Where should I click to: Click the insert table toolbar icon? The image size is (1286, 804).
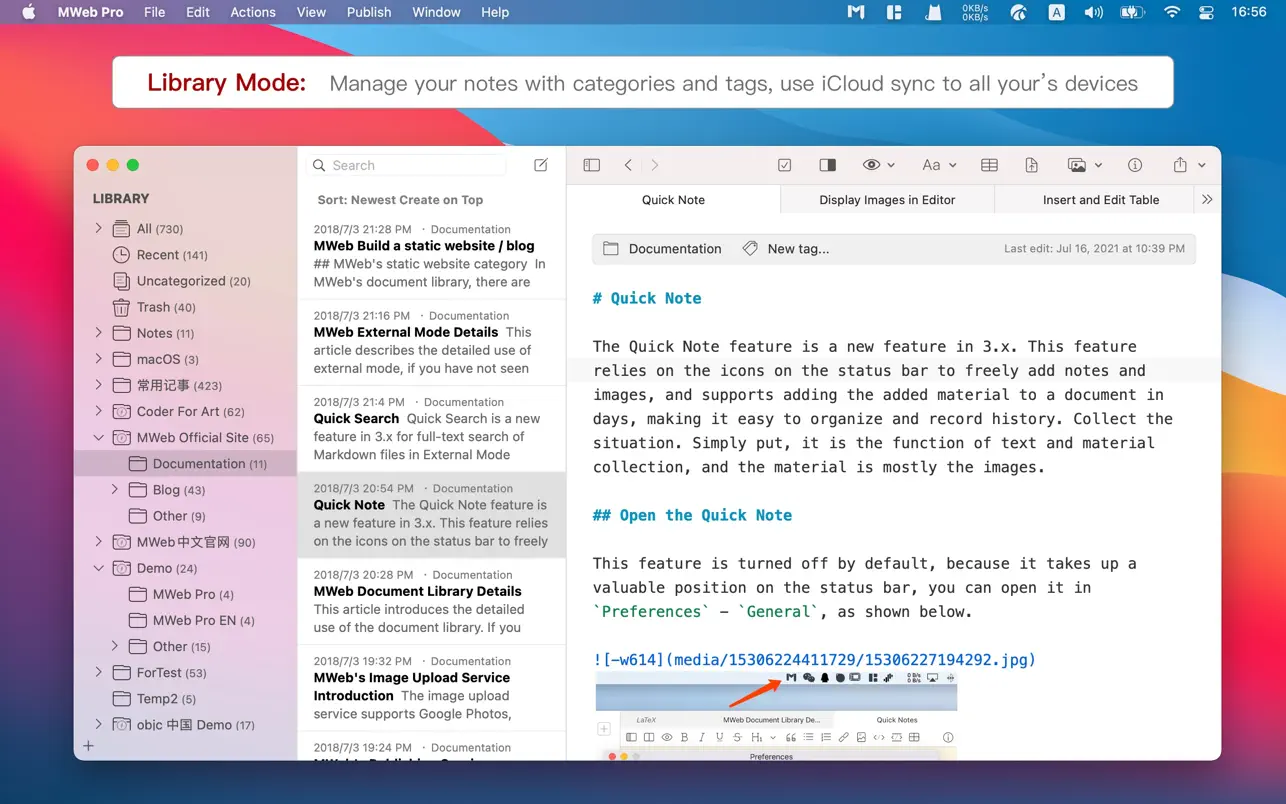tap(989, 165)
